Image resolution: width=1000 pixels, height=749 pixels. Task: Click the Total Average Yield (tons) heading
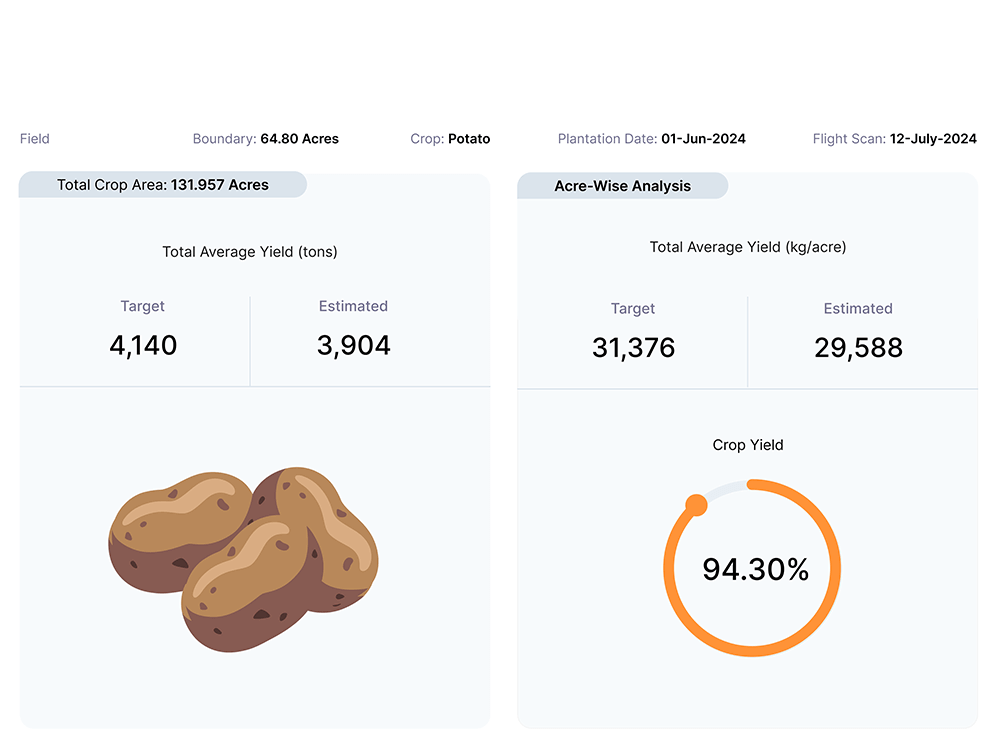tap(250, 252)
